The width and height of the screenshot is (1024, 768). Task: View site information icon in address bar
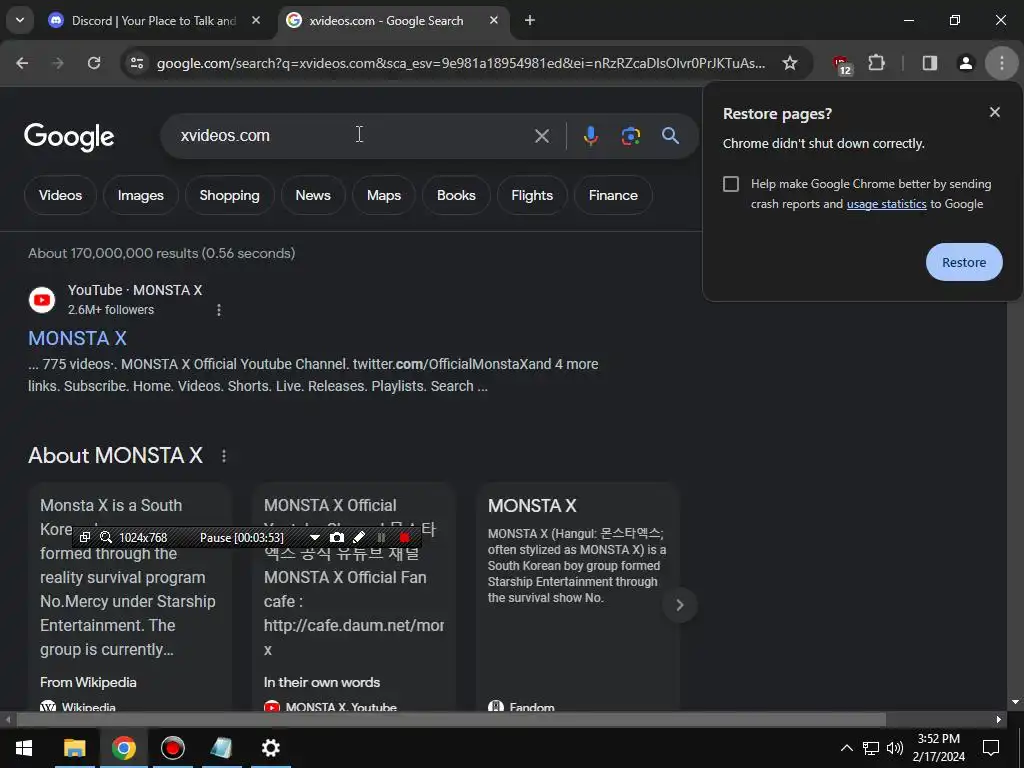coord(136,63)
